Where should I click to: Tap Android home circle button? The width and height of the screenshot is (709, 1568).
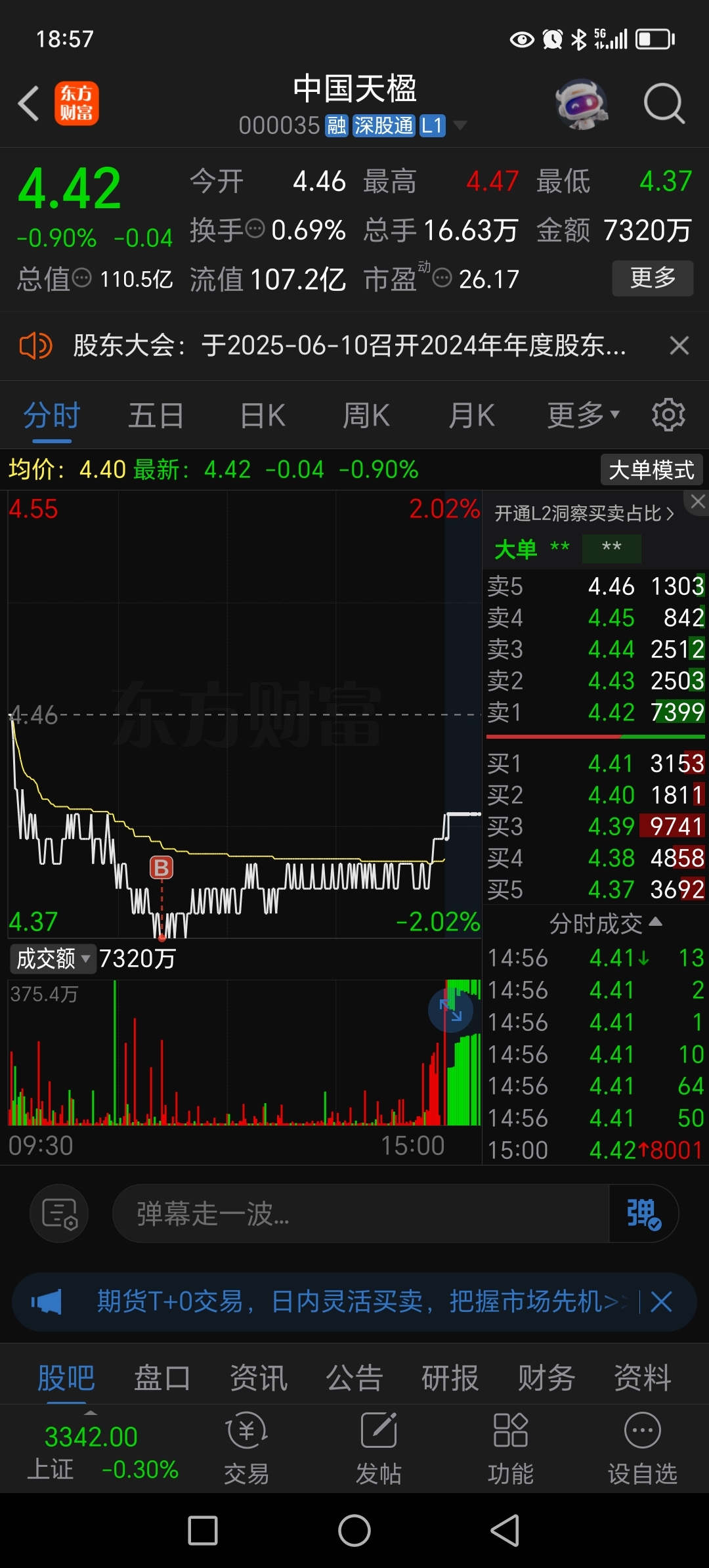click(354, 1531)
